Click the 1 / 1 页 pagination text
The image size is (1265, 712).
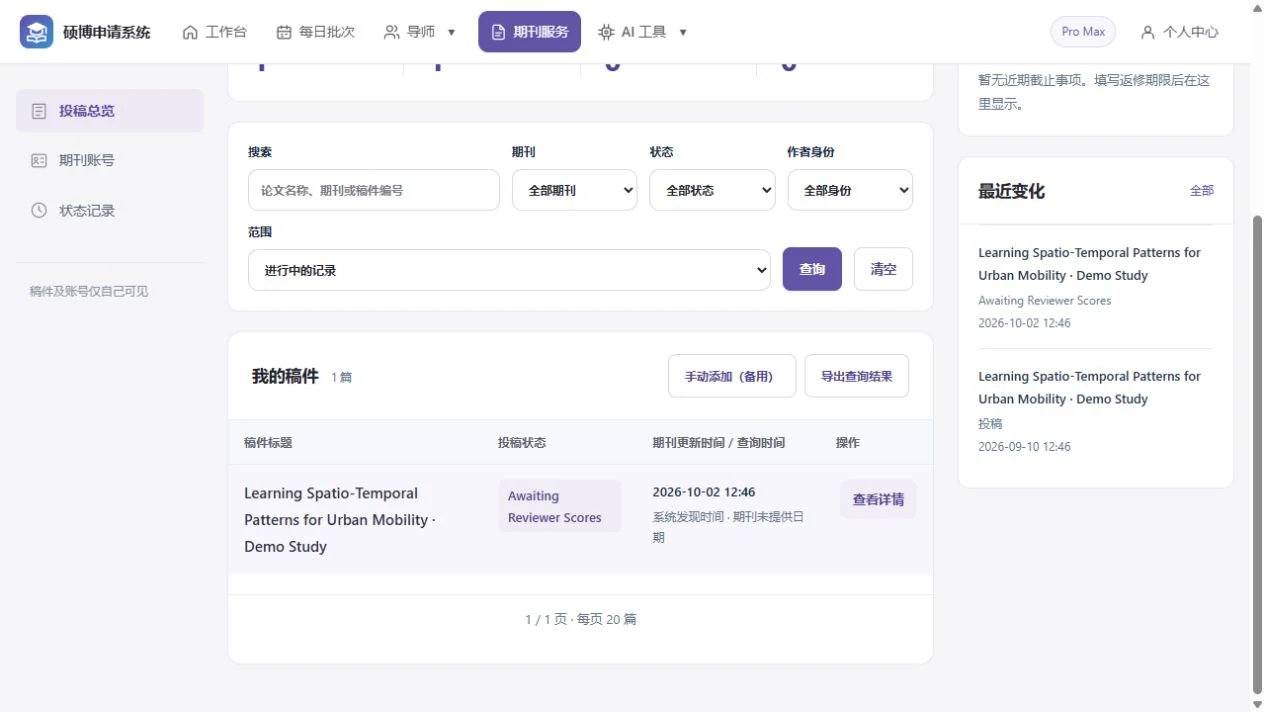(581, 619)
